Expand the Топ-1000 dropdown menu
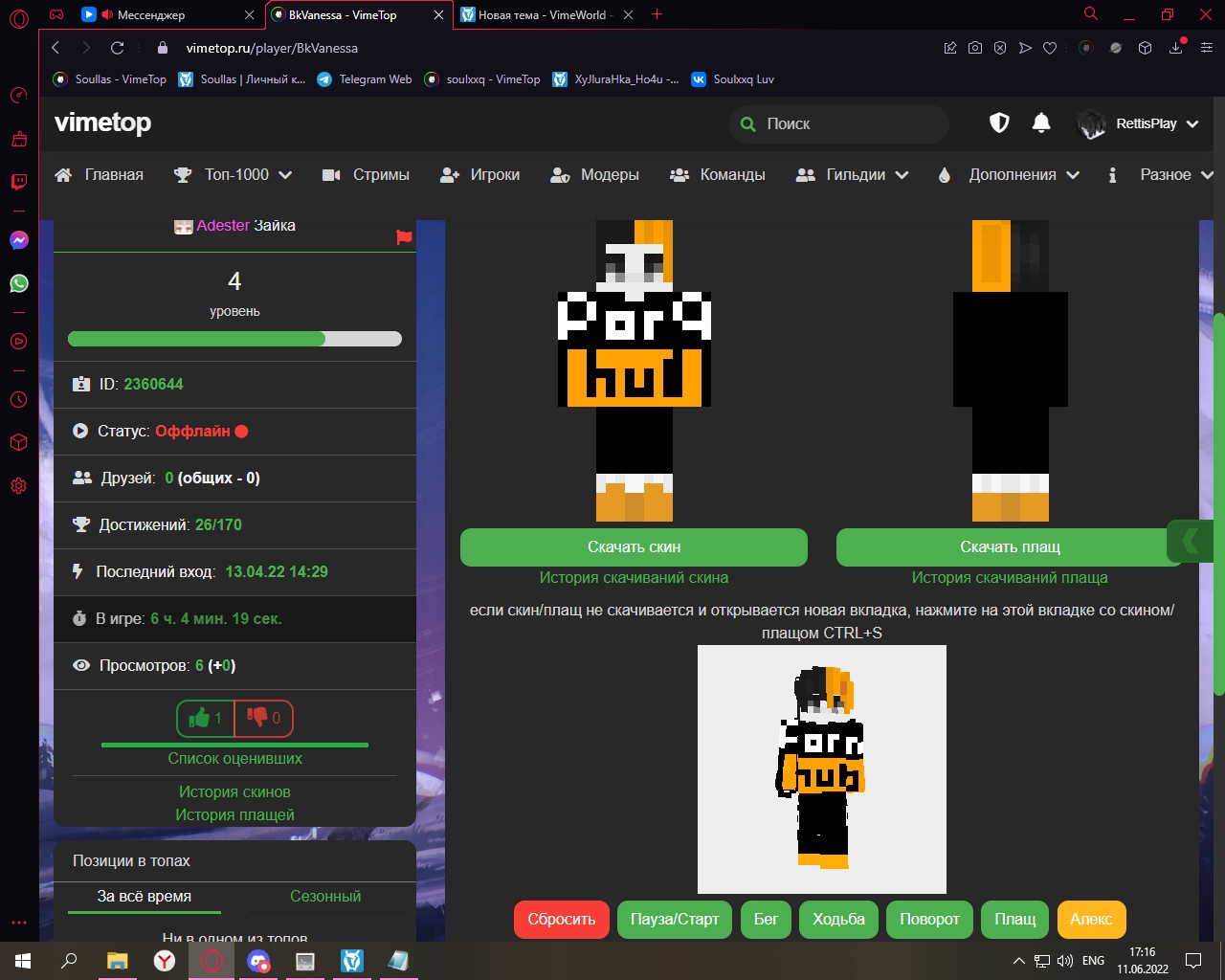 coord(234,175)
